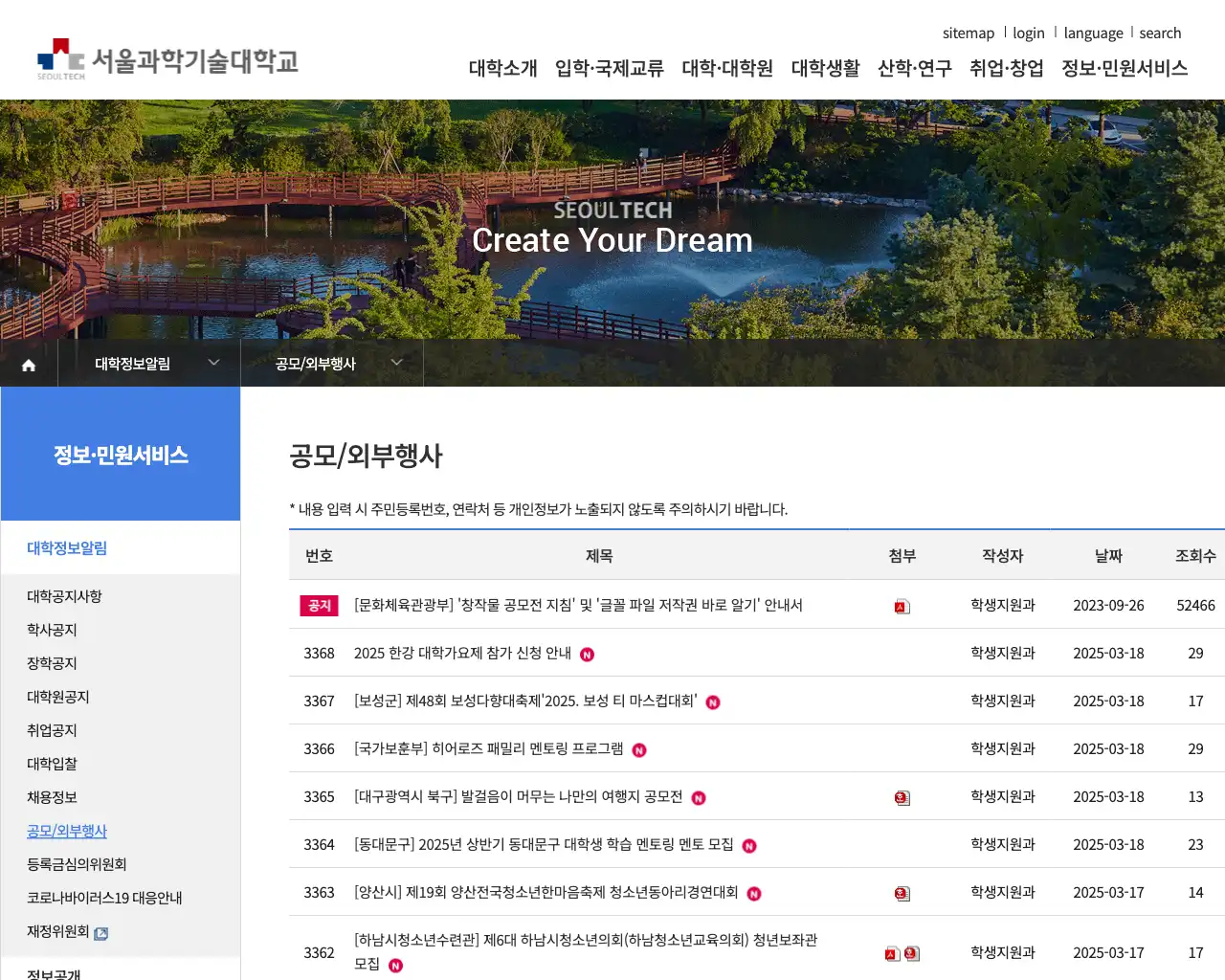
Task: Click view count 52466
Action: pyautogui.click(x=1195, y=605)
